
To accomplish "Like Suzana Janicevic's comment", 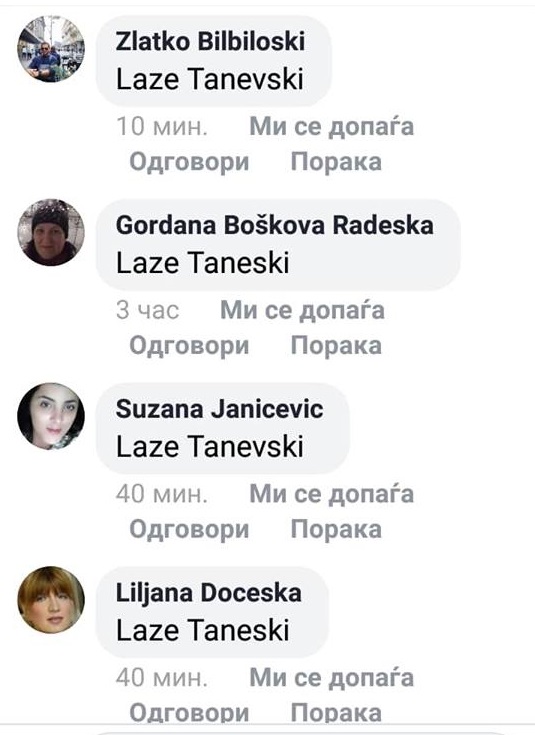I will coord(332,495).
